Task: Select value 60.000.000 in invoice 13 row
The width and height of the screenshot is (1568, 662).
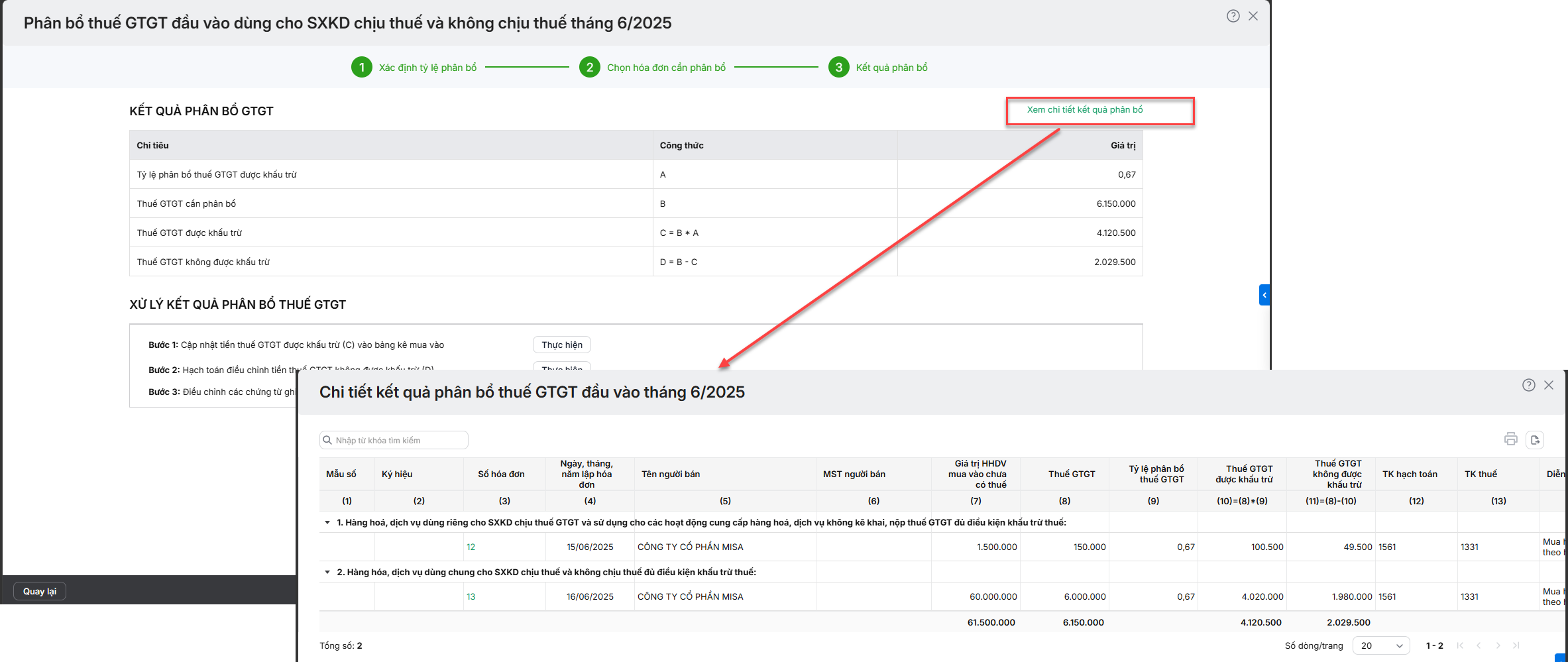Action: [x=993, y=596]
